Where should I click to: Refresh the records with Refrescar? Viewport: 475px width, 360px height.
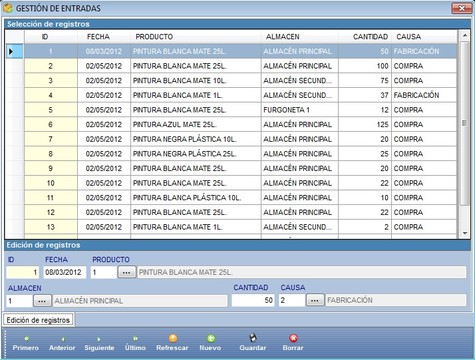(172, 343)
